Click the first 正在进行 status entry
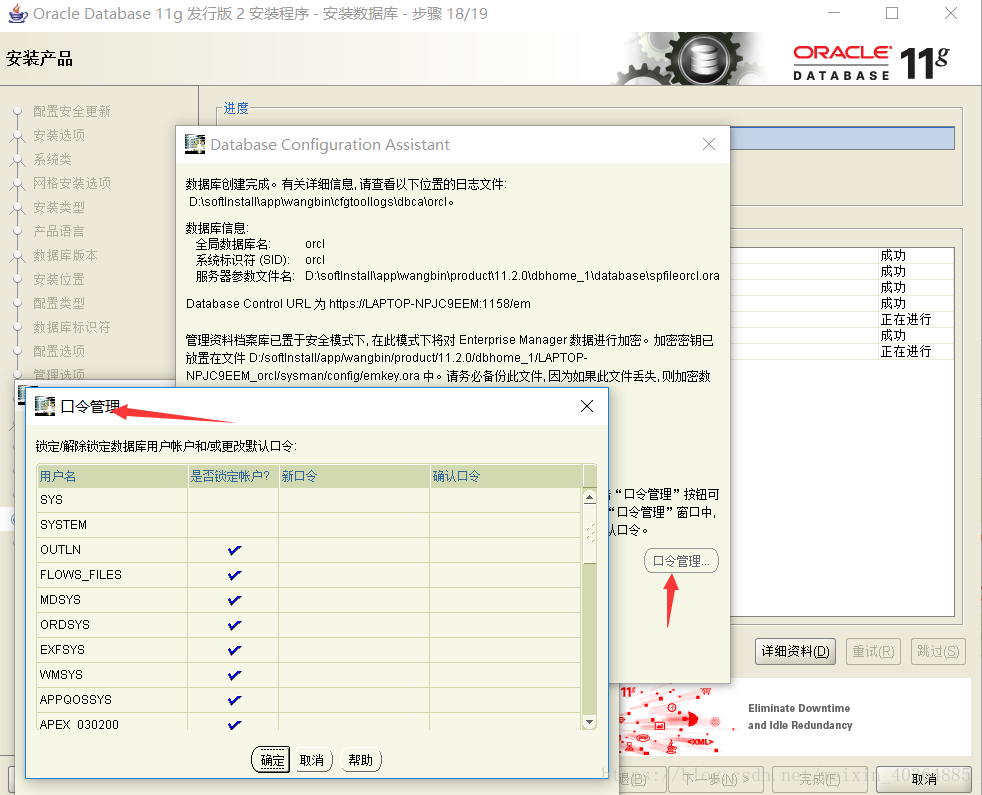The width and height of the screenshot is (982, 795). [x=906, y=320]
